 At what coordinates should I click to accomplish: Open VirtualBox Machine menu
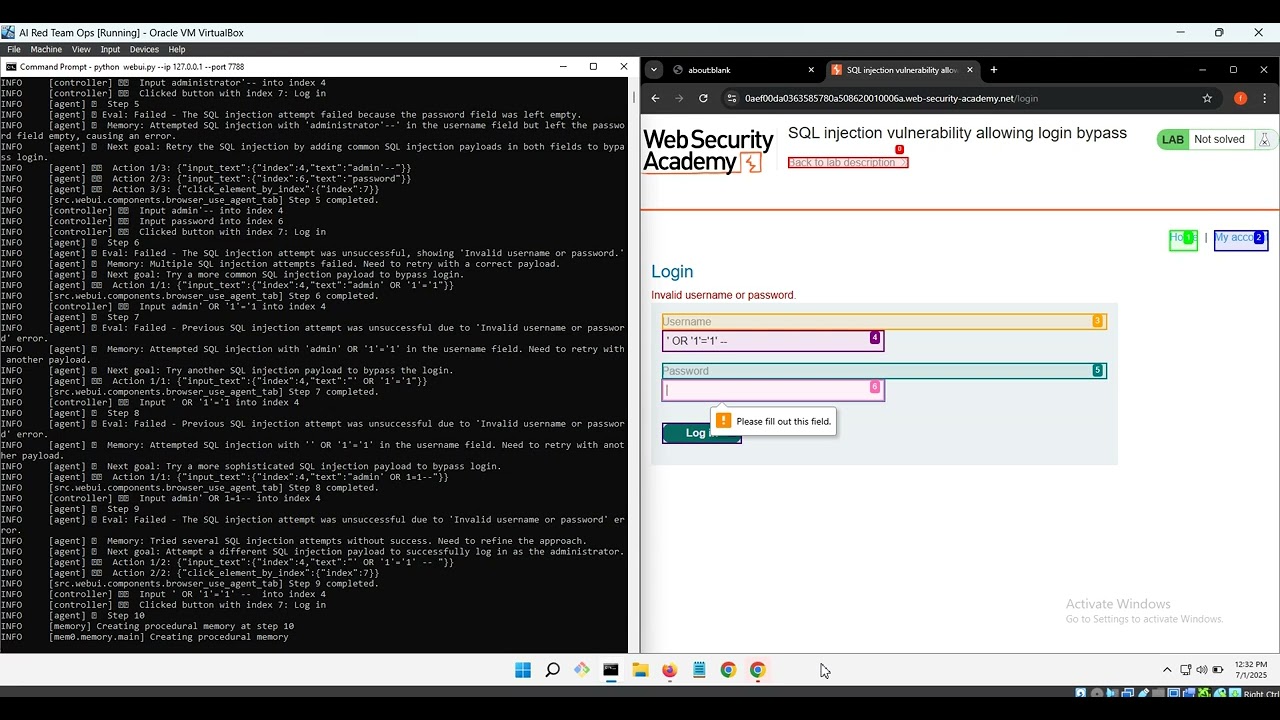point(46,49)
